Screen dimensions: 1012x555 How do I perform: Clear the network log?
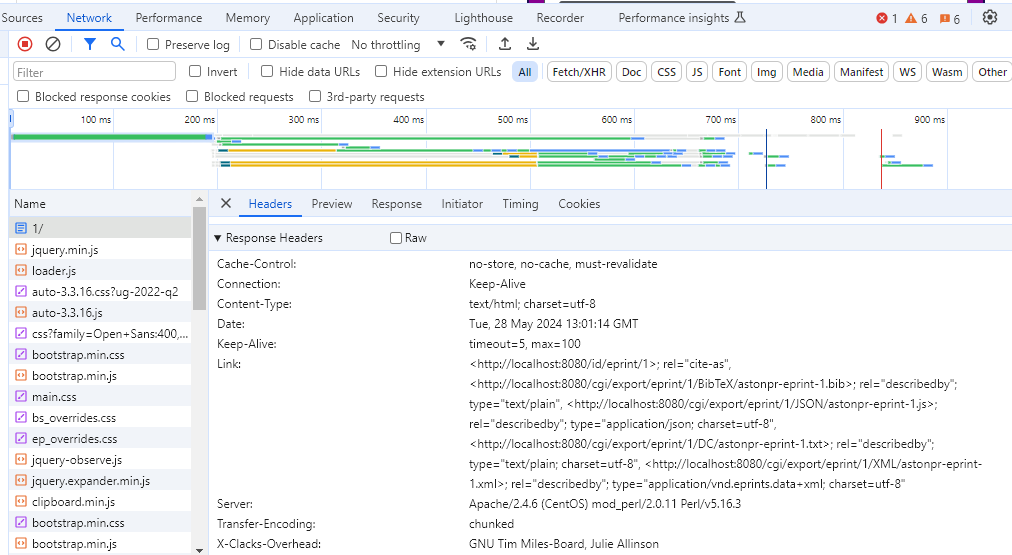[53, 44]
